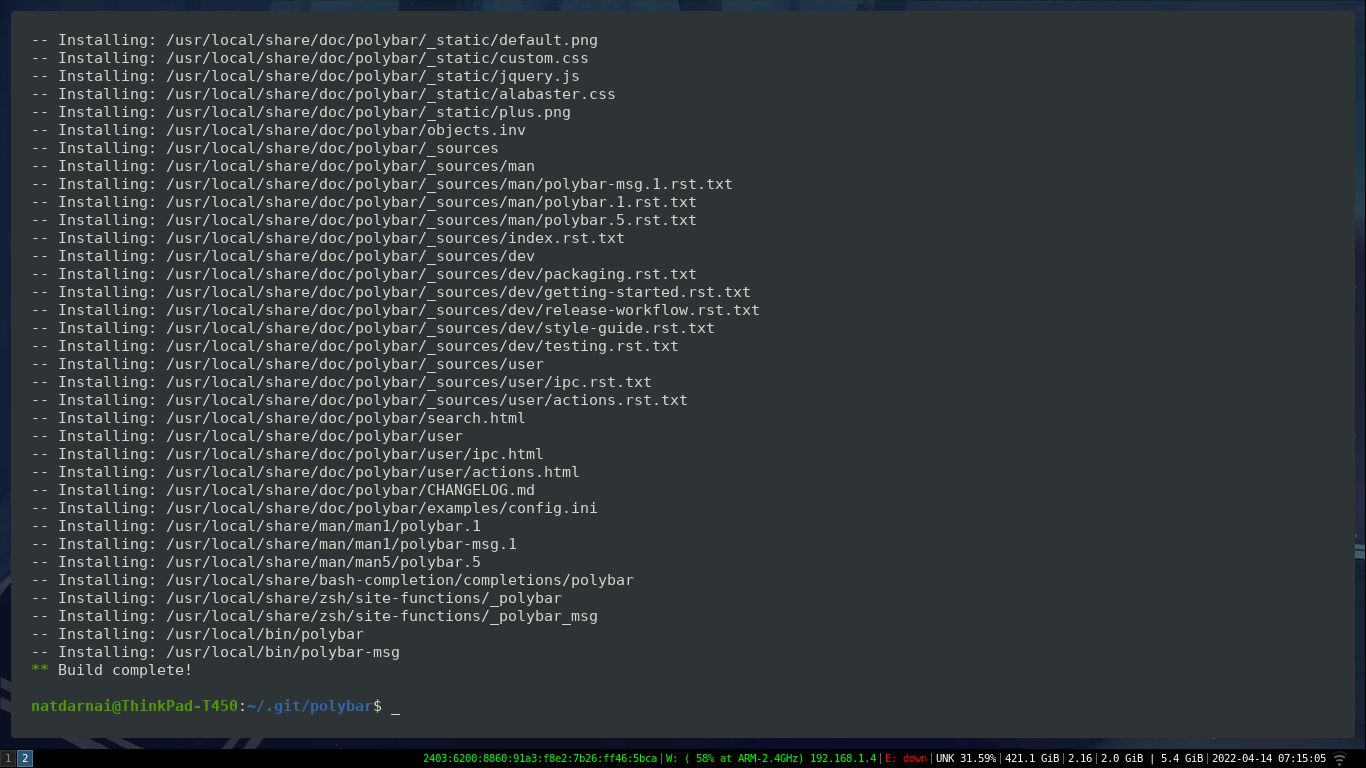The image size is (1366, 768).
Task: Click the objects.inv install line
Action: click(278, 130)
